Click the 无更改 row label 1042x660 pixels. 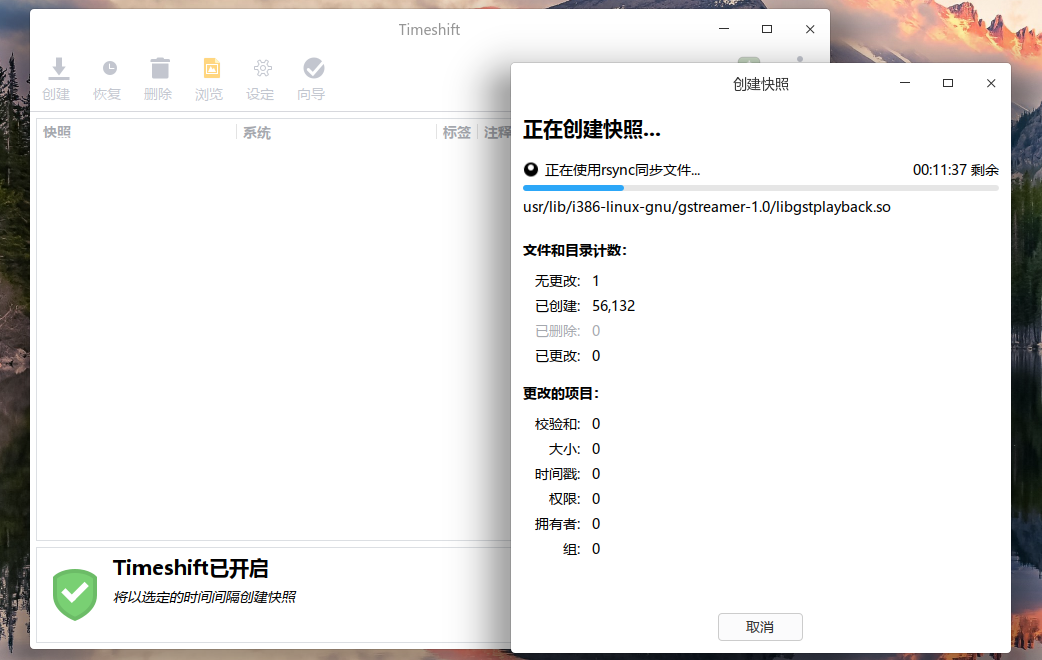point(558,281)
